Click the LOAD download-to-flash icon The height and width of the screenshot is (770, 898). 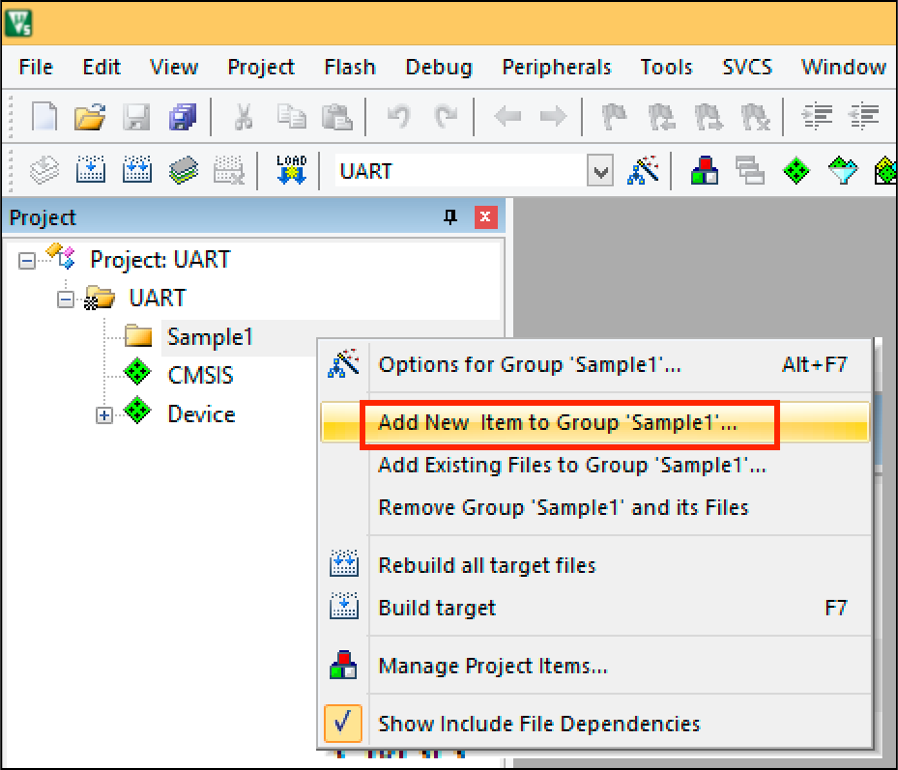(291, 171)
